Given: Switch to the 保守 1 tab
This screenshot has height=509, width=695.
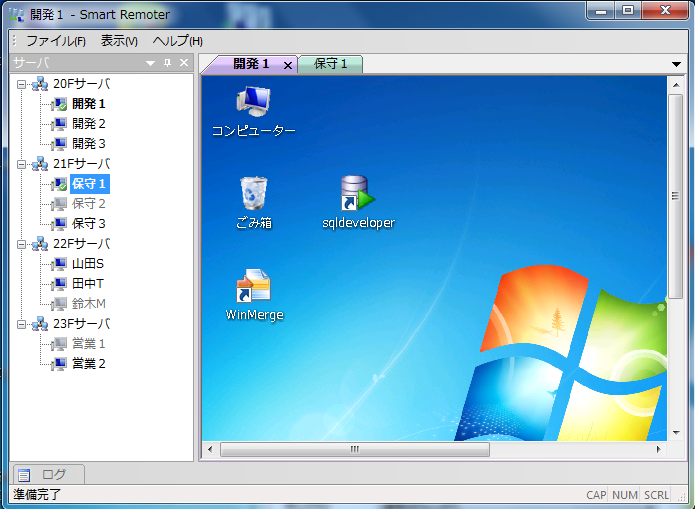Looking at the screenshot, I should point(330,64).
